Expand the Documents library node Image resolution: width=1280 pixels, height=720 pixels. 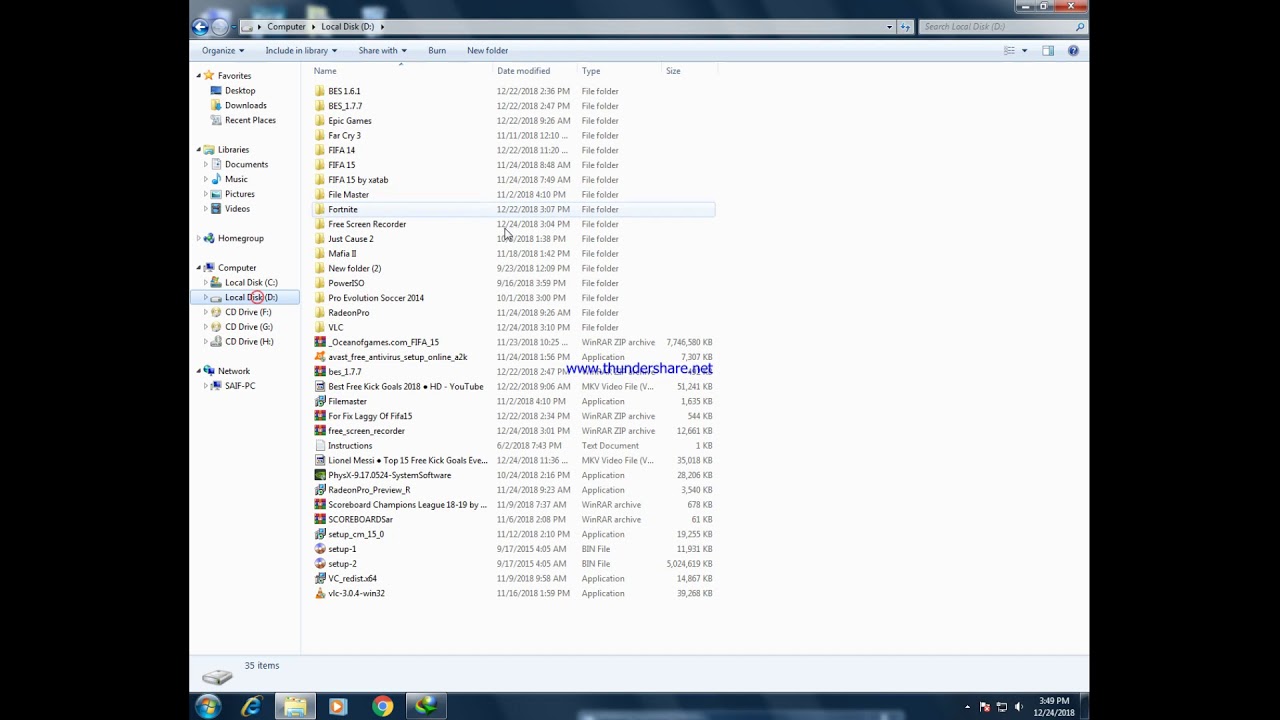click(x=206, y=164)
